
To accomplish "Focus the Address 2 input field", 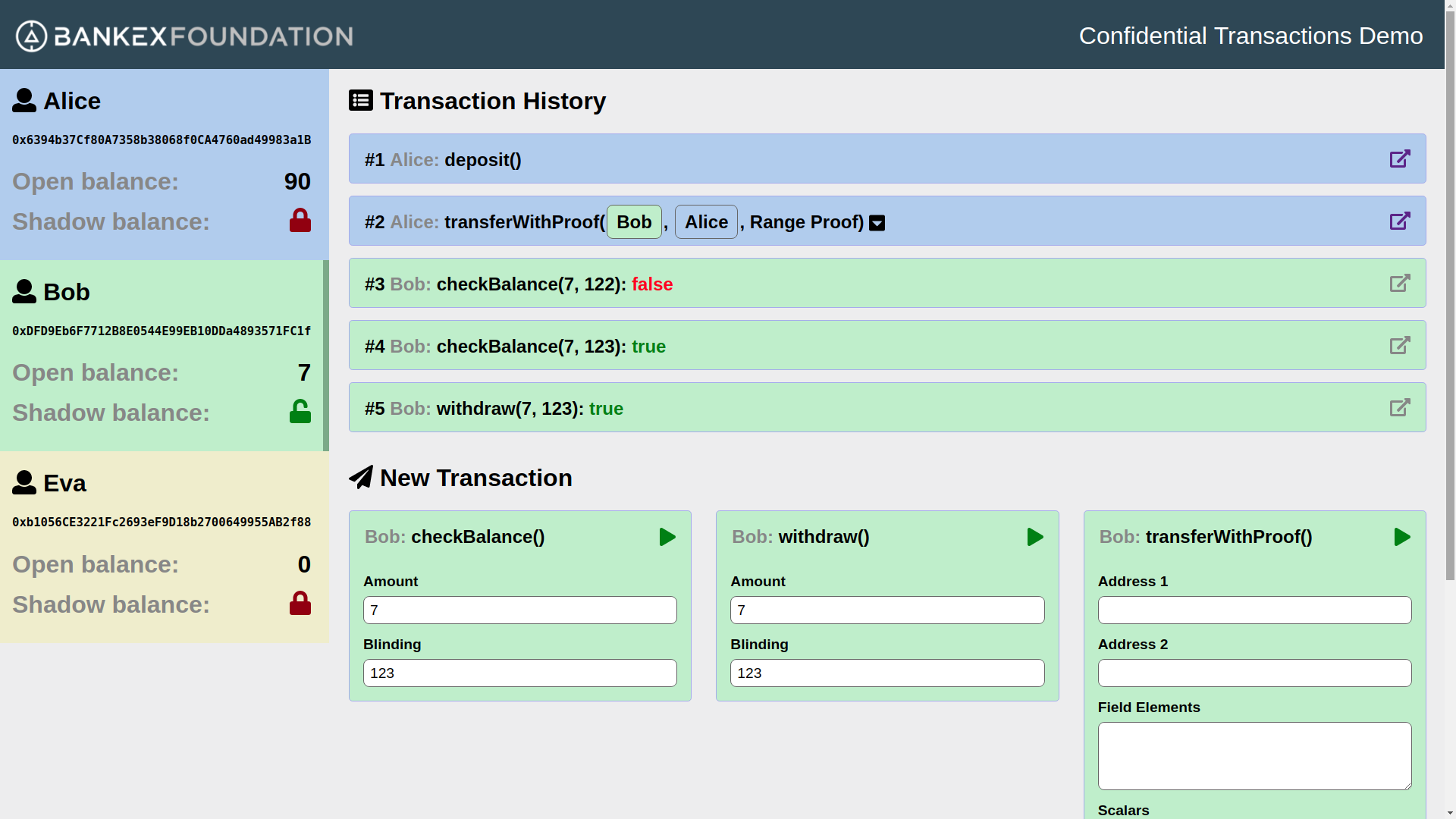I will [x=1254, y=673].
